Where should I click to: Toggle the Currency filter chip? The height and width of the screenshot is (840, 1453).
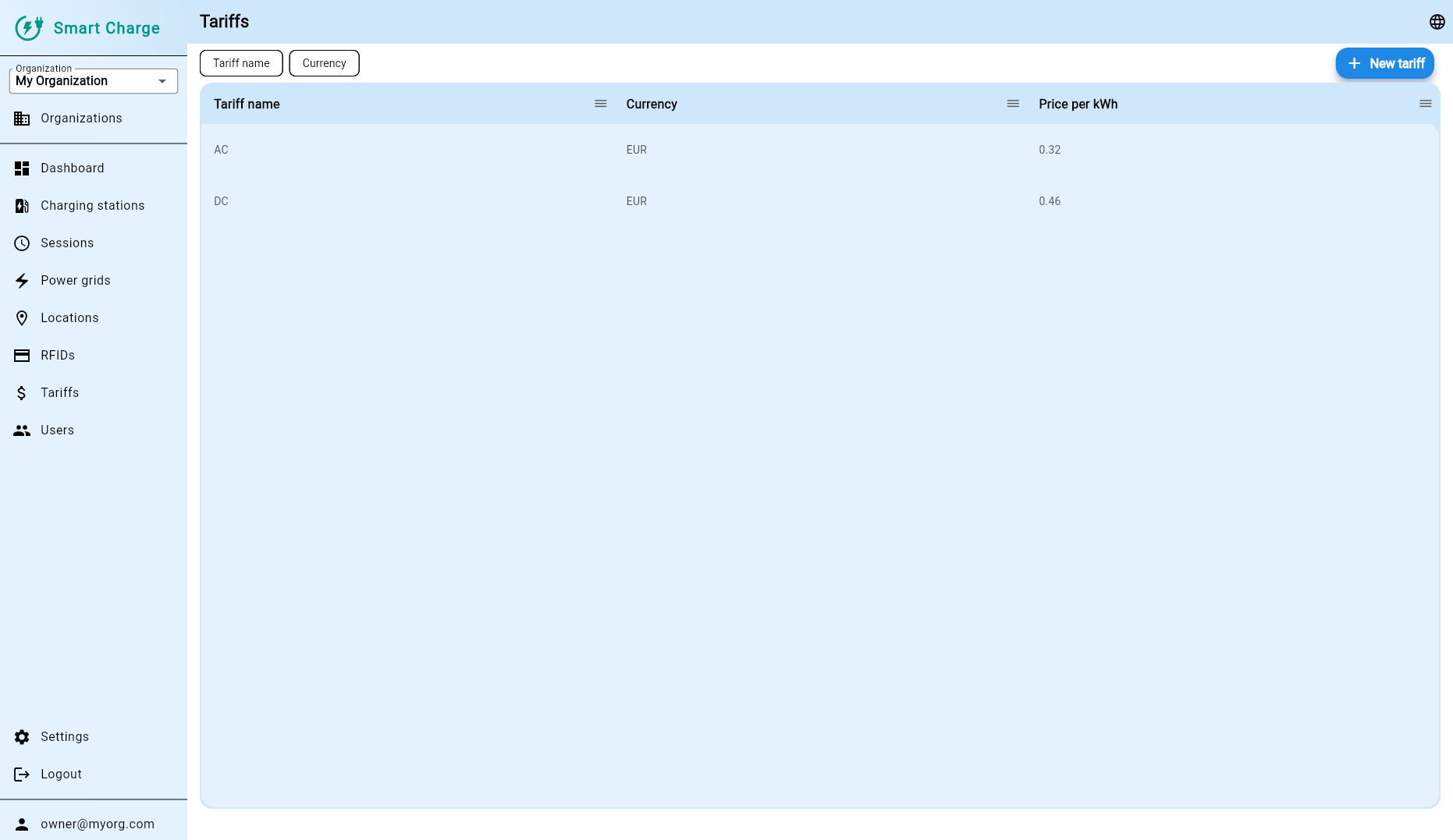[324, 63]
